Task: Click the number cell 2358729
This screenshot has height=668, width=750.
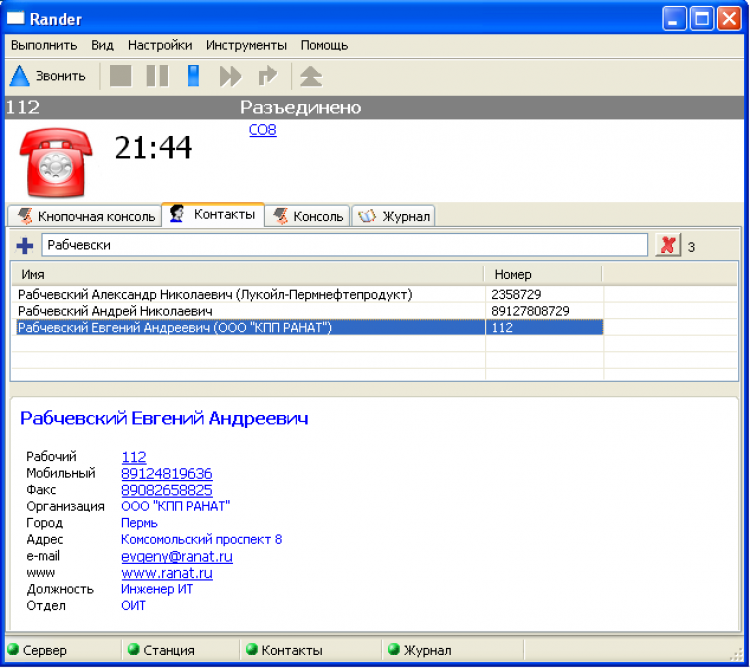Action: pyautogui.click(x=544, y=295)
